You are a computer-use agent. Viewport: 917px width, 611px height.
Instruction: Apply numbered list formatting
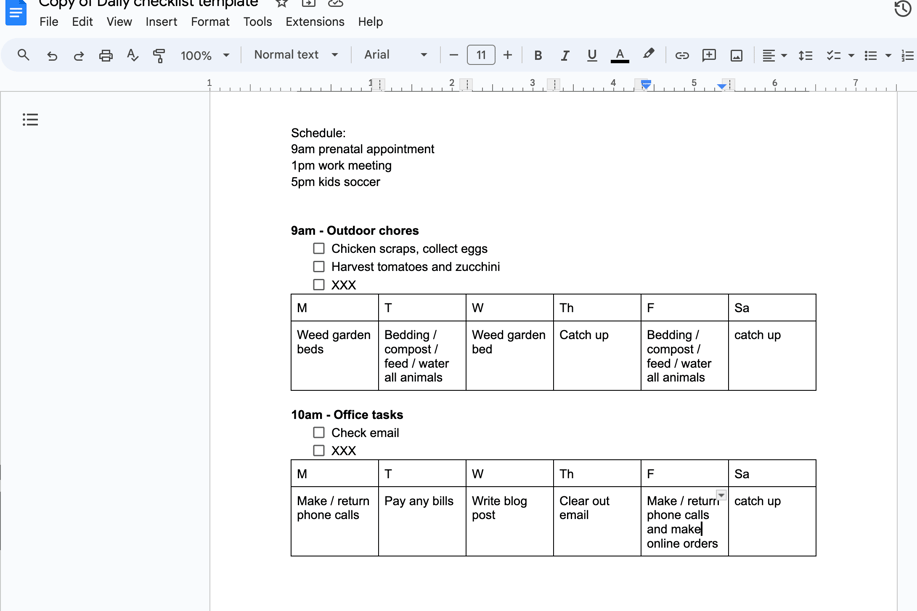click(908, 56)
